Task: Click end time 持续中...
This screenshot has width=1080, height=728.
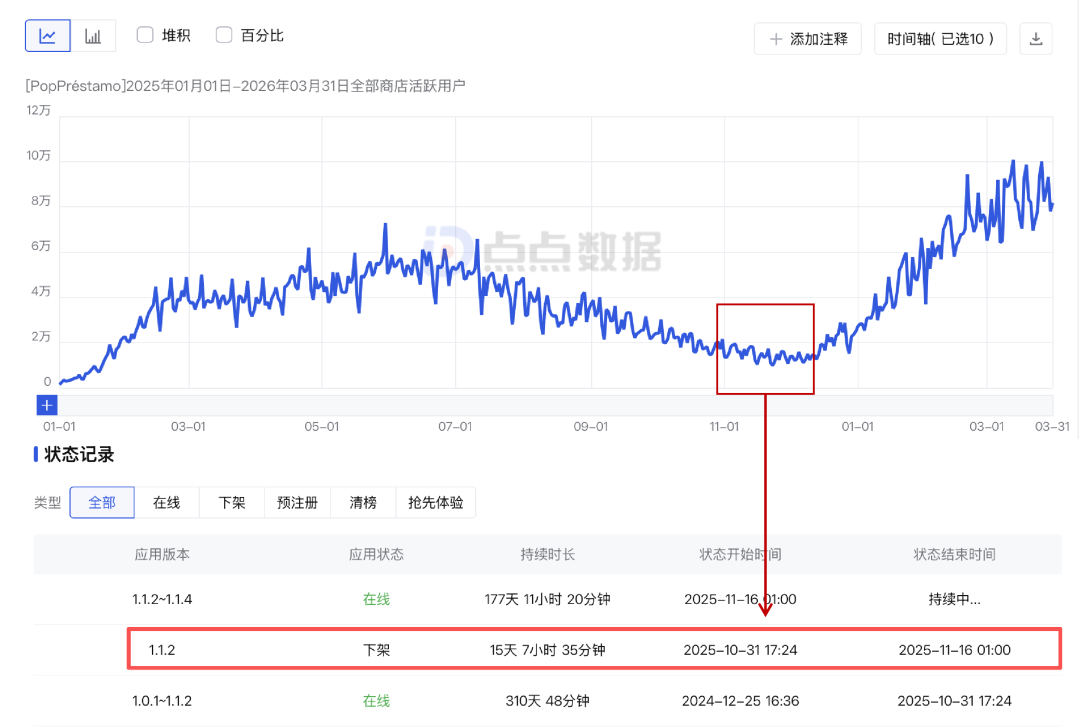Action: pos(955,599)
